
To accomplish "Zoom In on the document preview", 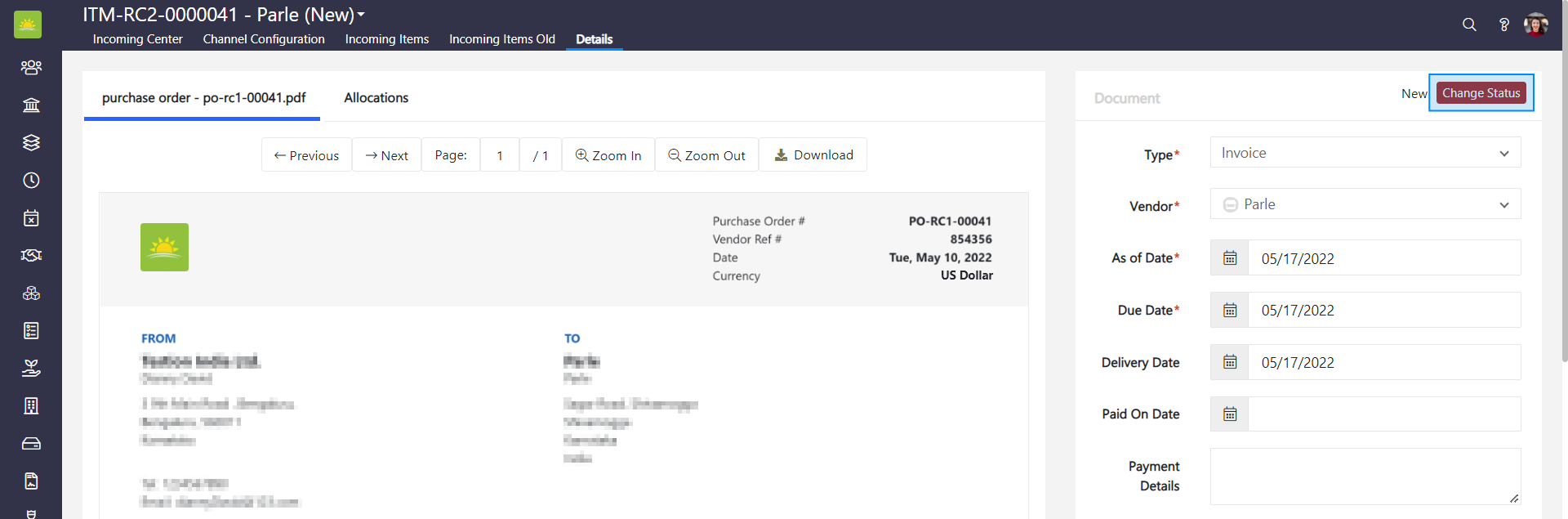I will coord(608,155).
